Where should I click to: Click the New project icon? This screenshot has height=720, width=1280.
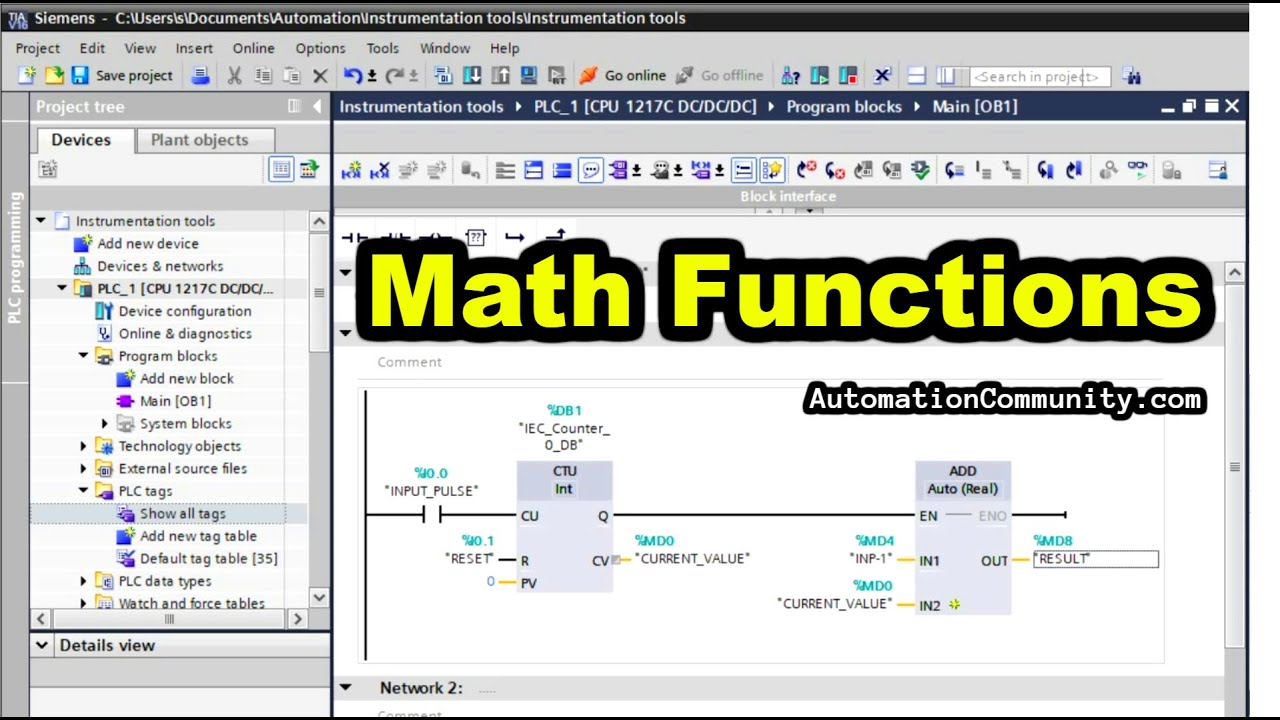click(27, 75)
